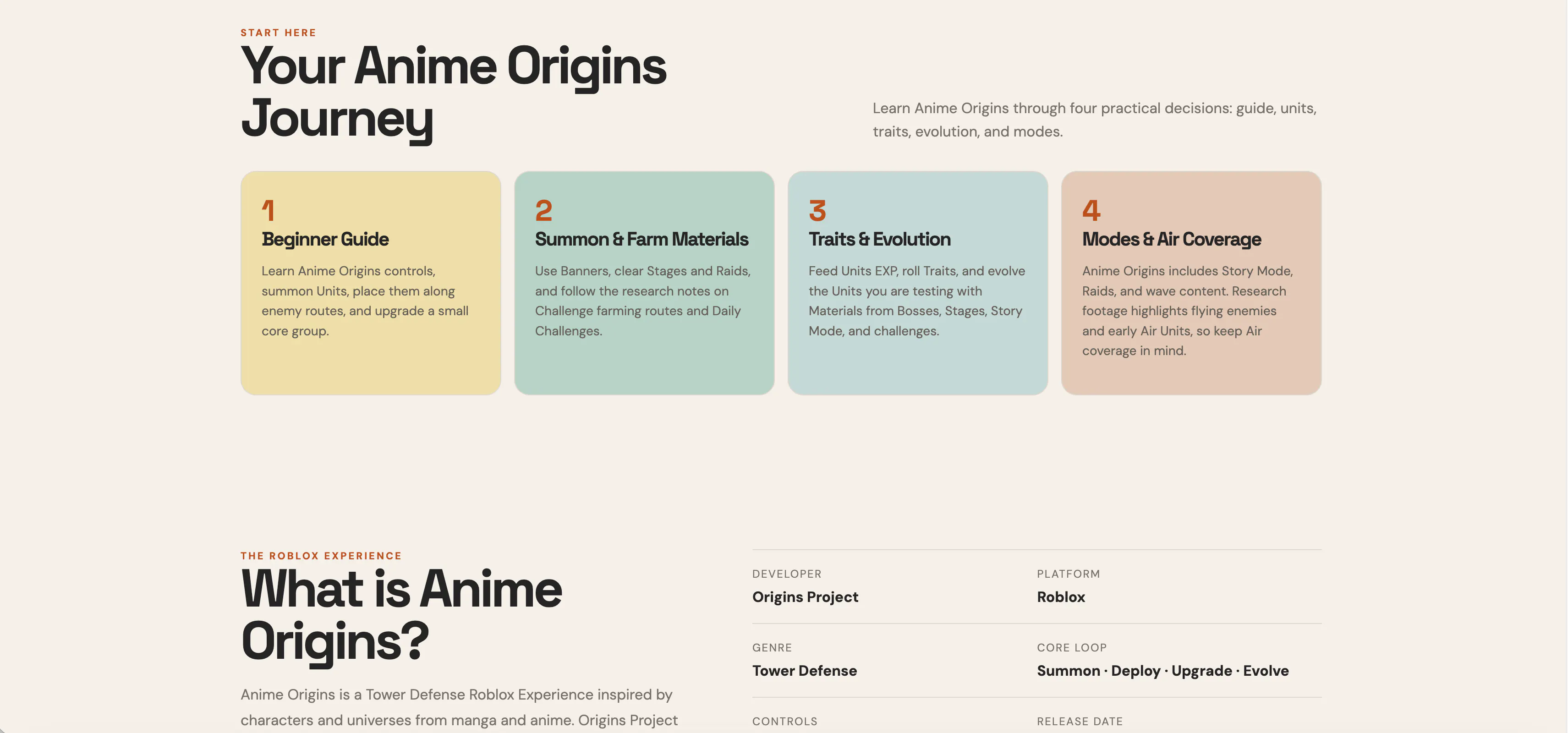Screen dimensions: 1568x733
Task: Click 'Summon · Deploy · Upgrade · Evolve' value
Action: coord(1162,671)
